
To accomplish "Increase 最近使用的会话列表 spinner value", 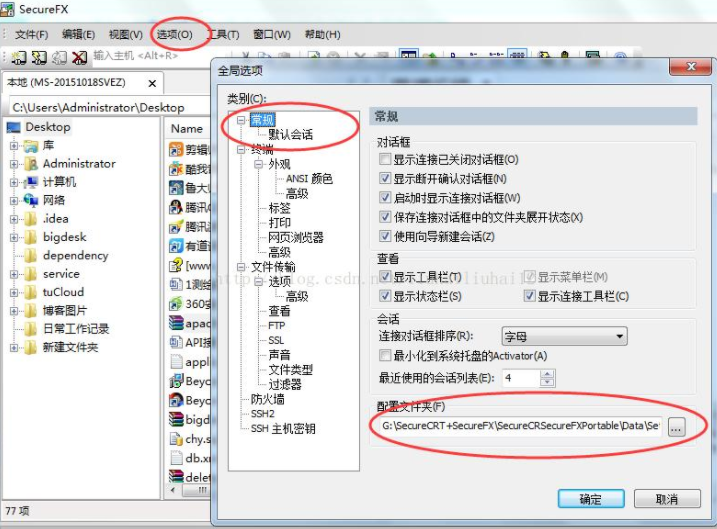I will point(547,374).
